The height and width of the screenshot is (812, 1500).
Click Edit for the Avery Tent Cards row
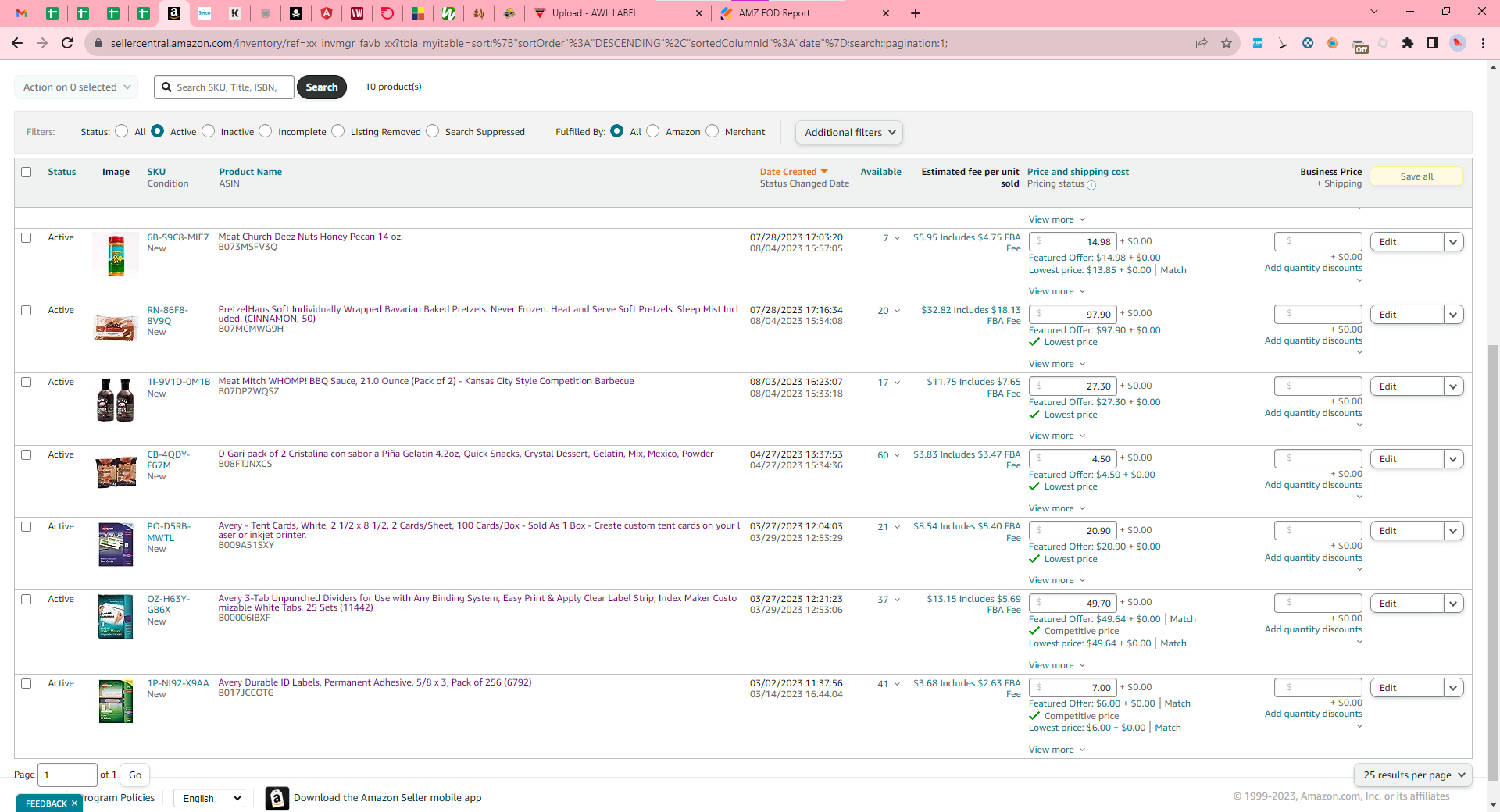tap(1407, 531)
